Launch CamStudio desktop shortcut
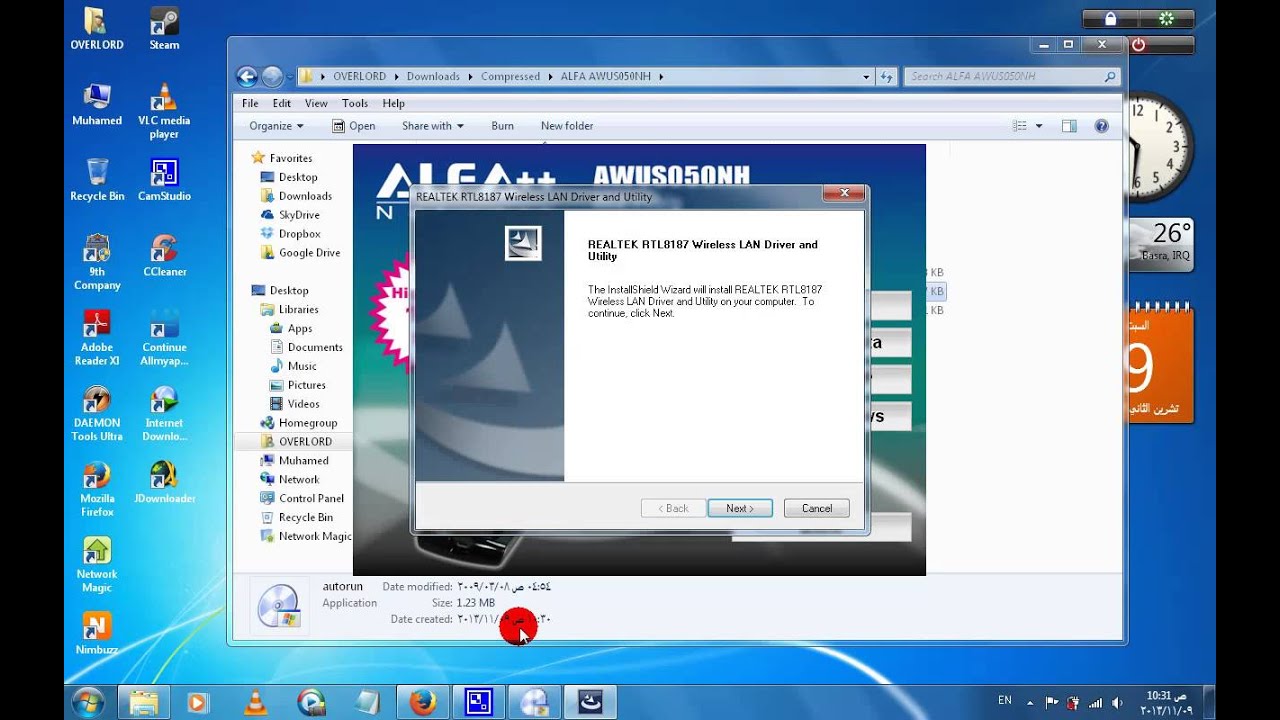This screenshot has width=1280, height=720. click(x=164, y=180)
